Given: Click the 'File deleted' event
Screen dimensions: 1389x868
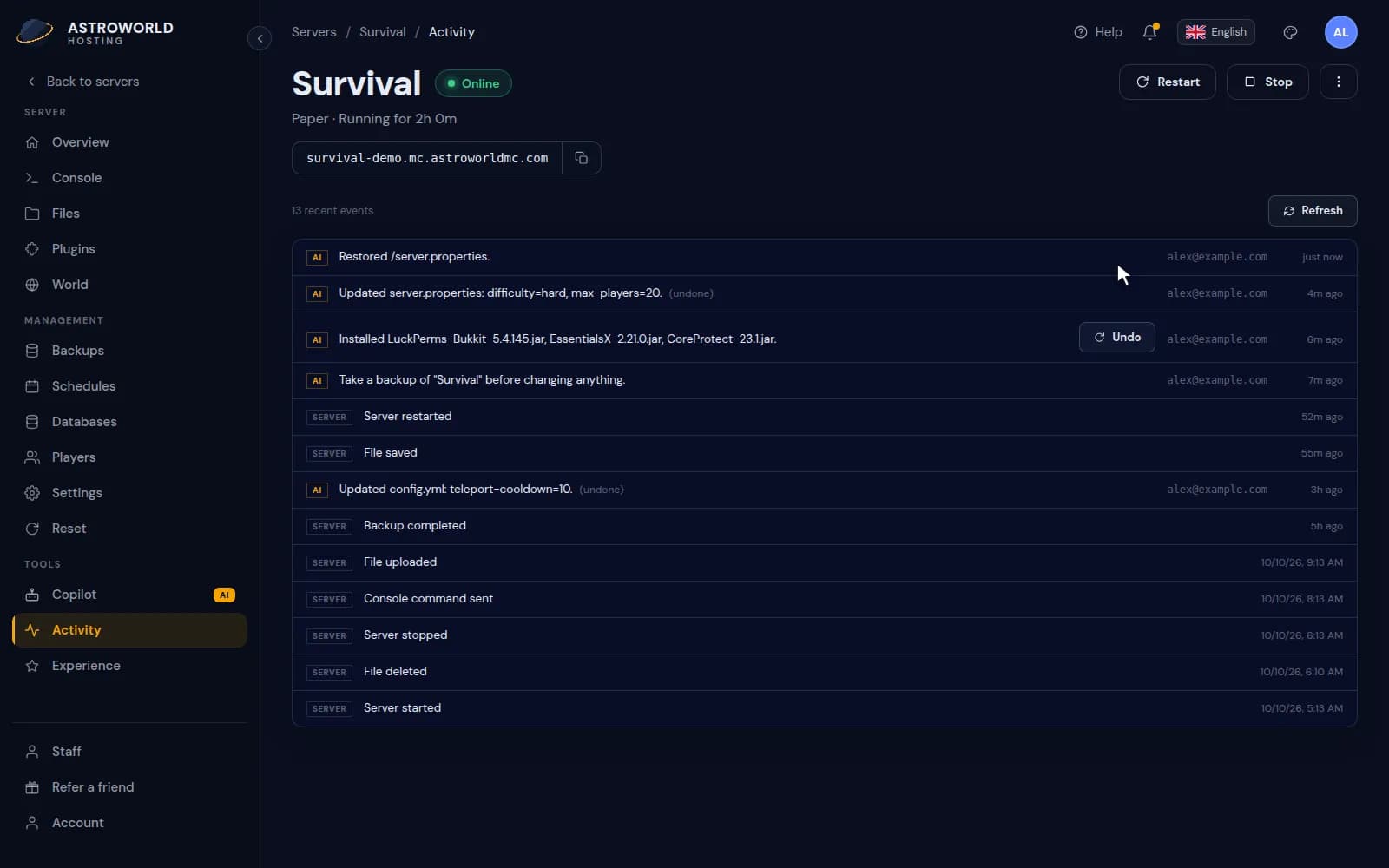Looking at the screenshot, I should pyautogui.click(x=395, y=672).
